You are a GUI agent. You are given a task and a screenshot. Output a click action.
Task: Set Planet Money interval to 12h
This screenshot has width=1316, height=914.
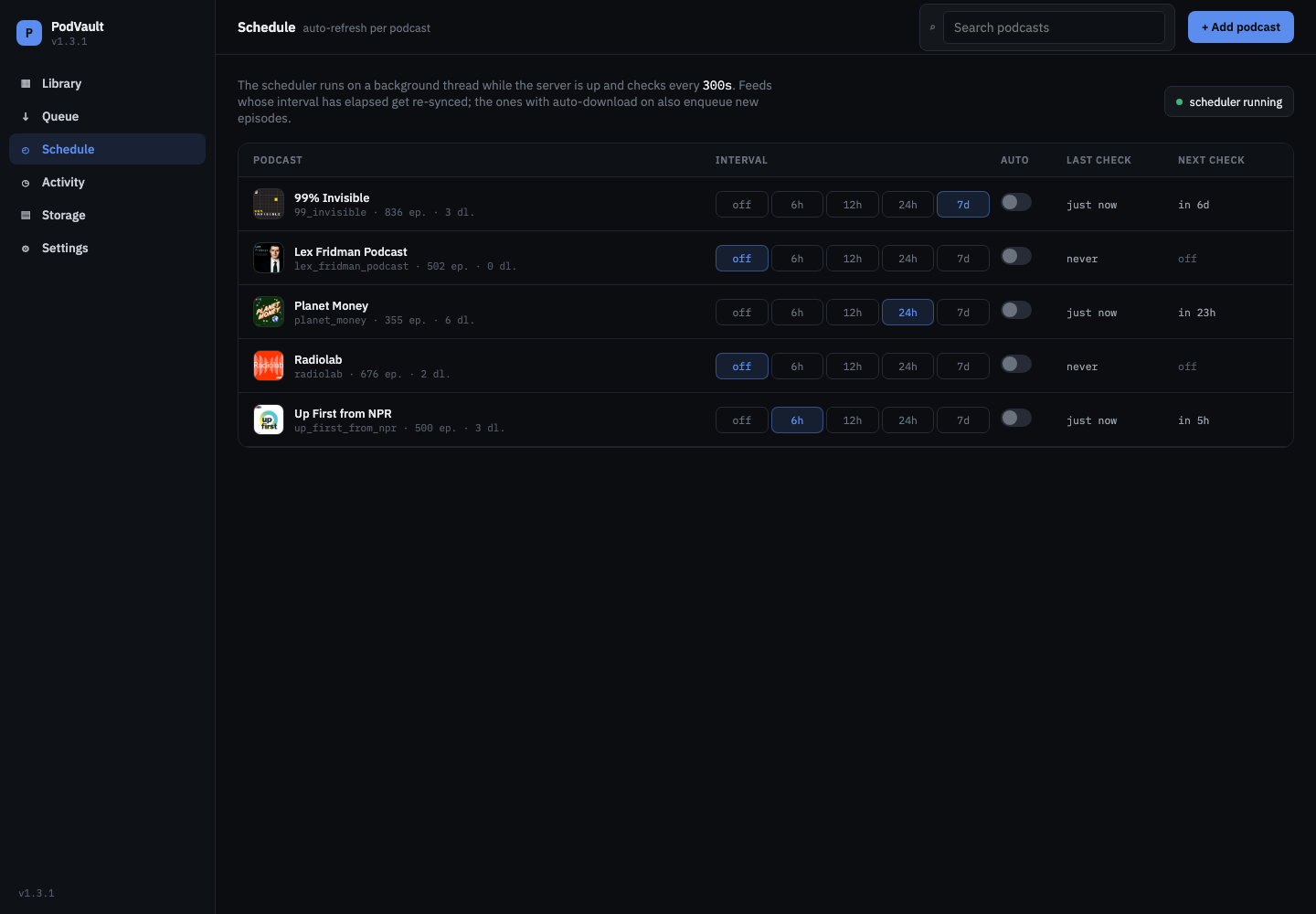(853, 313)
